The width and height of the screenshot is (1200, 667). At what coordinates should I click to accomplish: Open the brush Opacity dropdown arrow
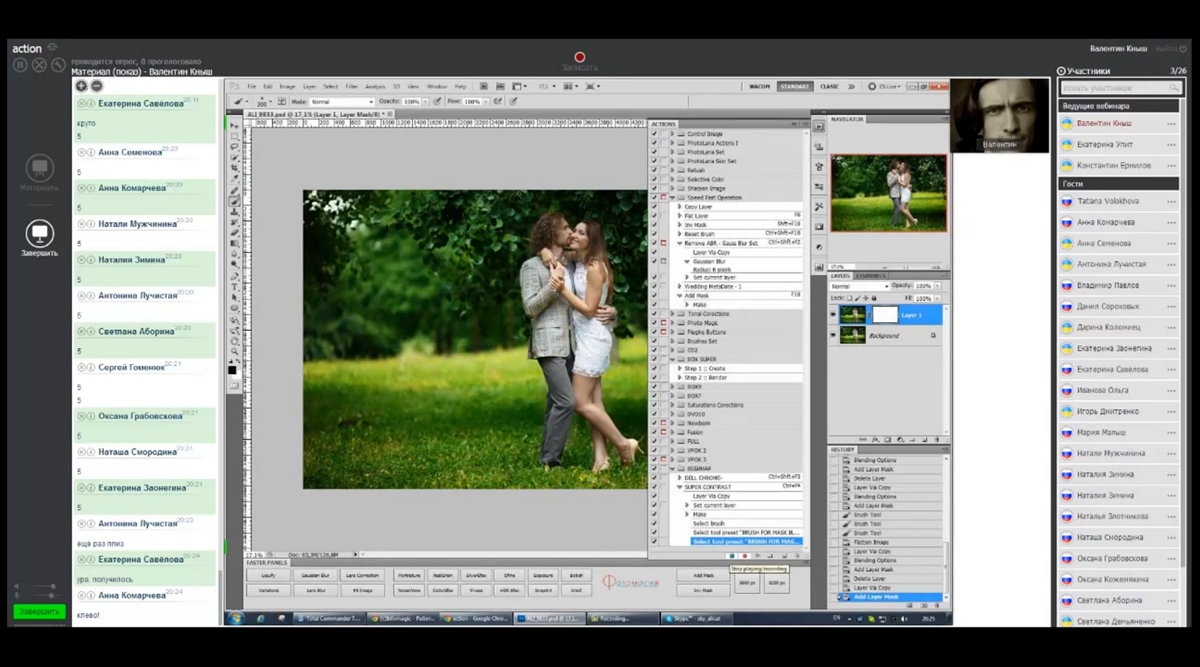[x=425, y=102]
